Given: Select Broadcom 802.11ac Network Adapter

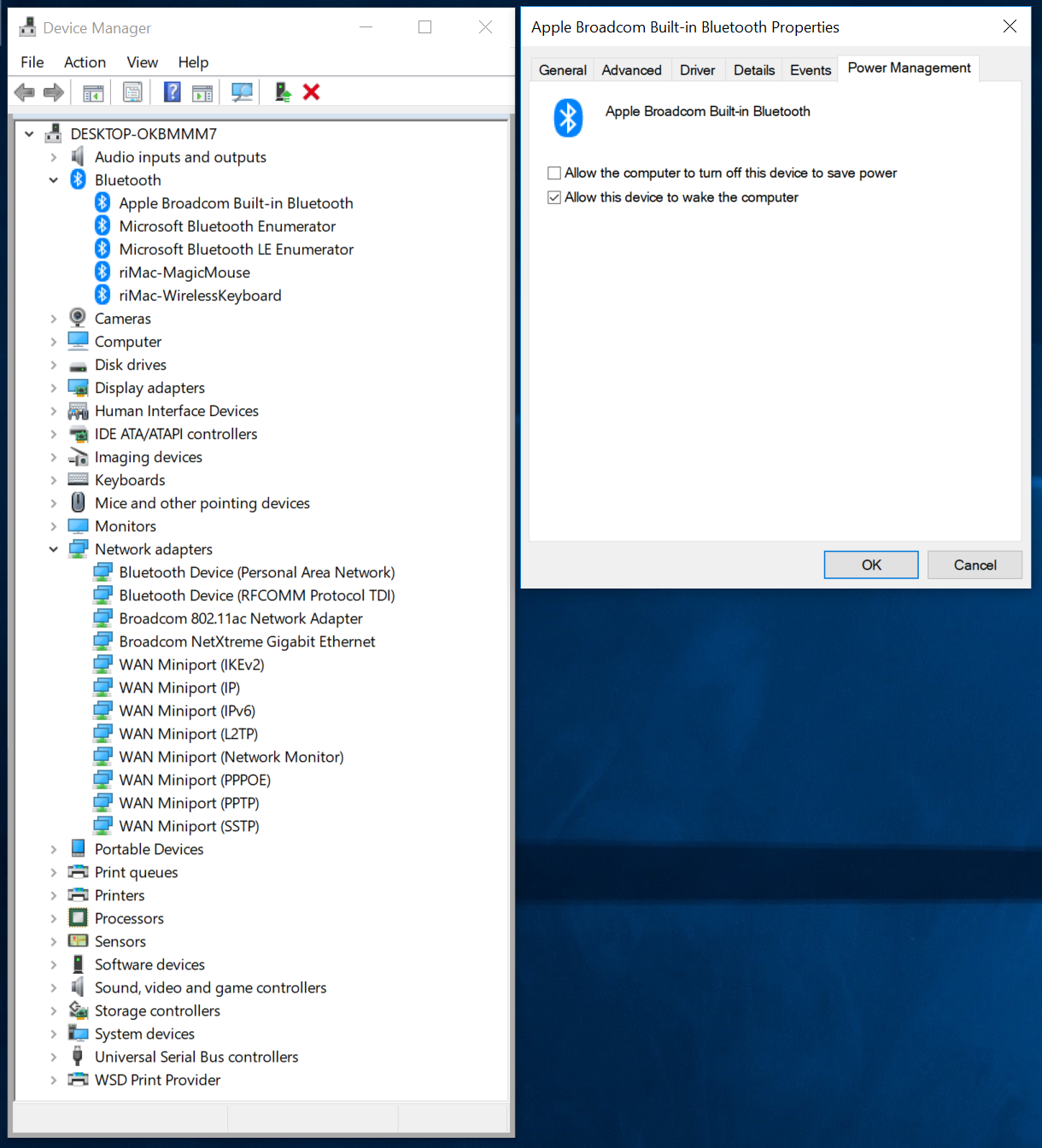Looking at the screenshot, I should tap(241, 618).
